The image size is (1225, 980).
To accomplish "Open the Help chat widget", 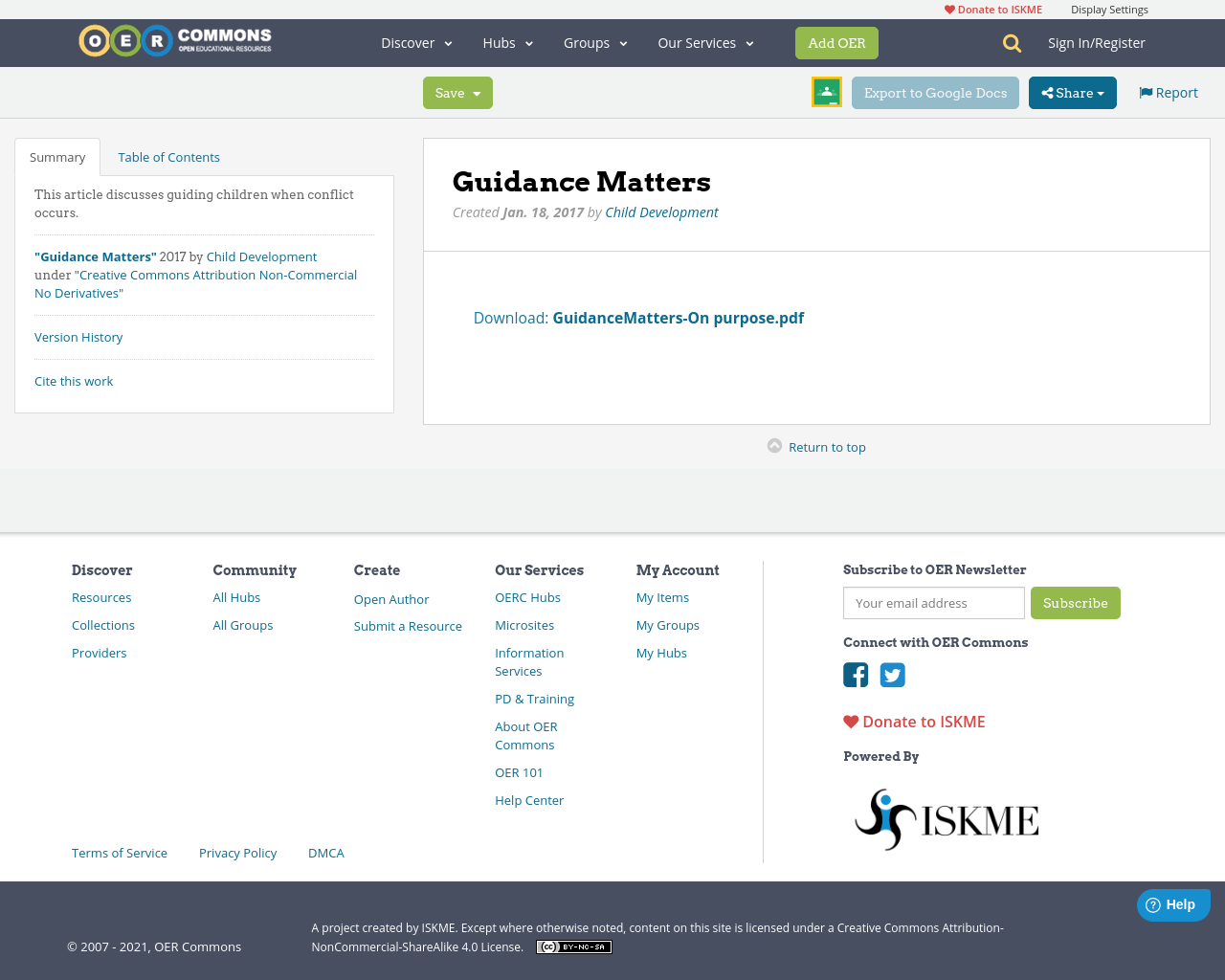I will click(1173, 904).
